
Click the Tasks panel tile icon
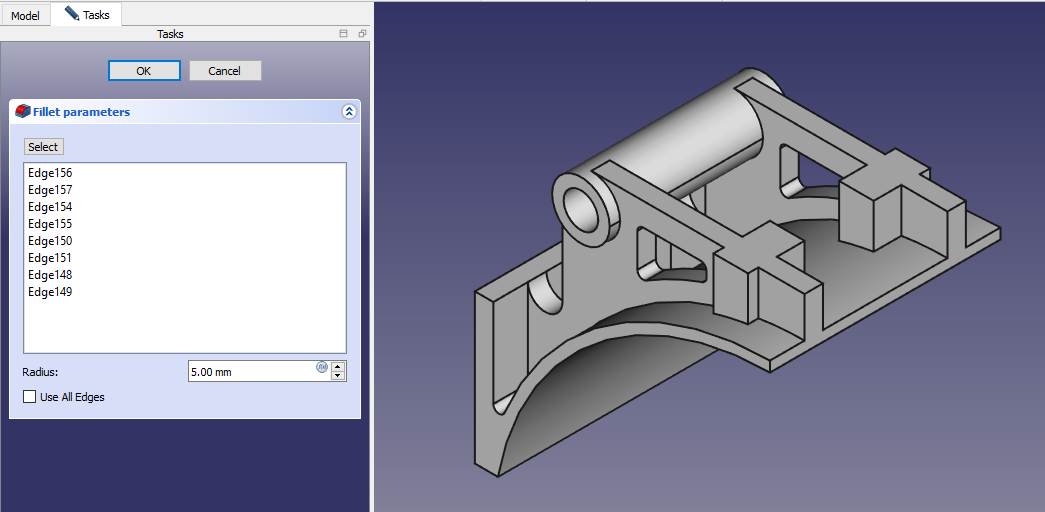pyautogui.click(x=344, y=34)
